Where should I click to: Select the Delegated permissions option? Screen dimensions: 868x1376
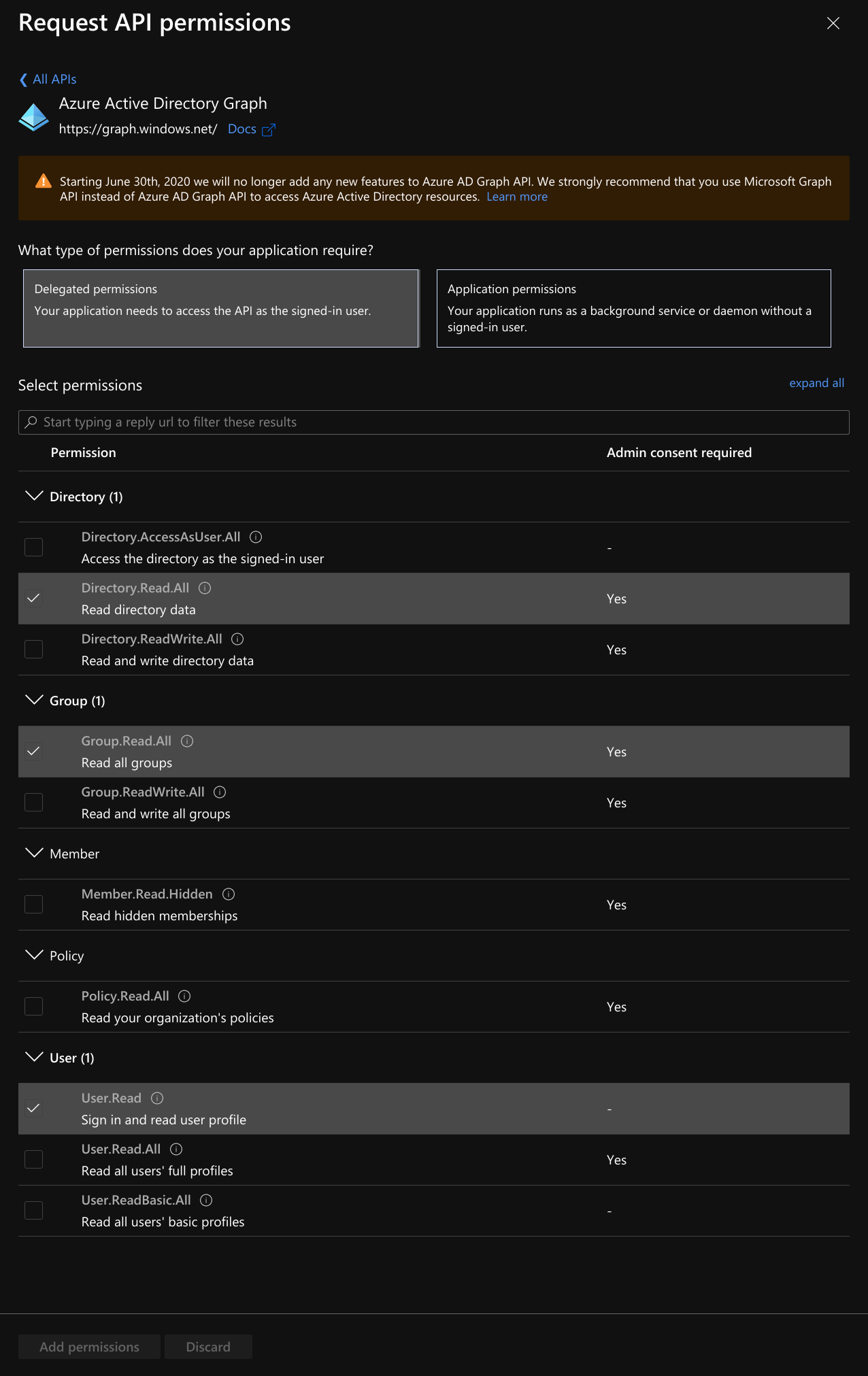coord(221,308)
